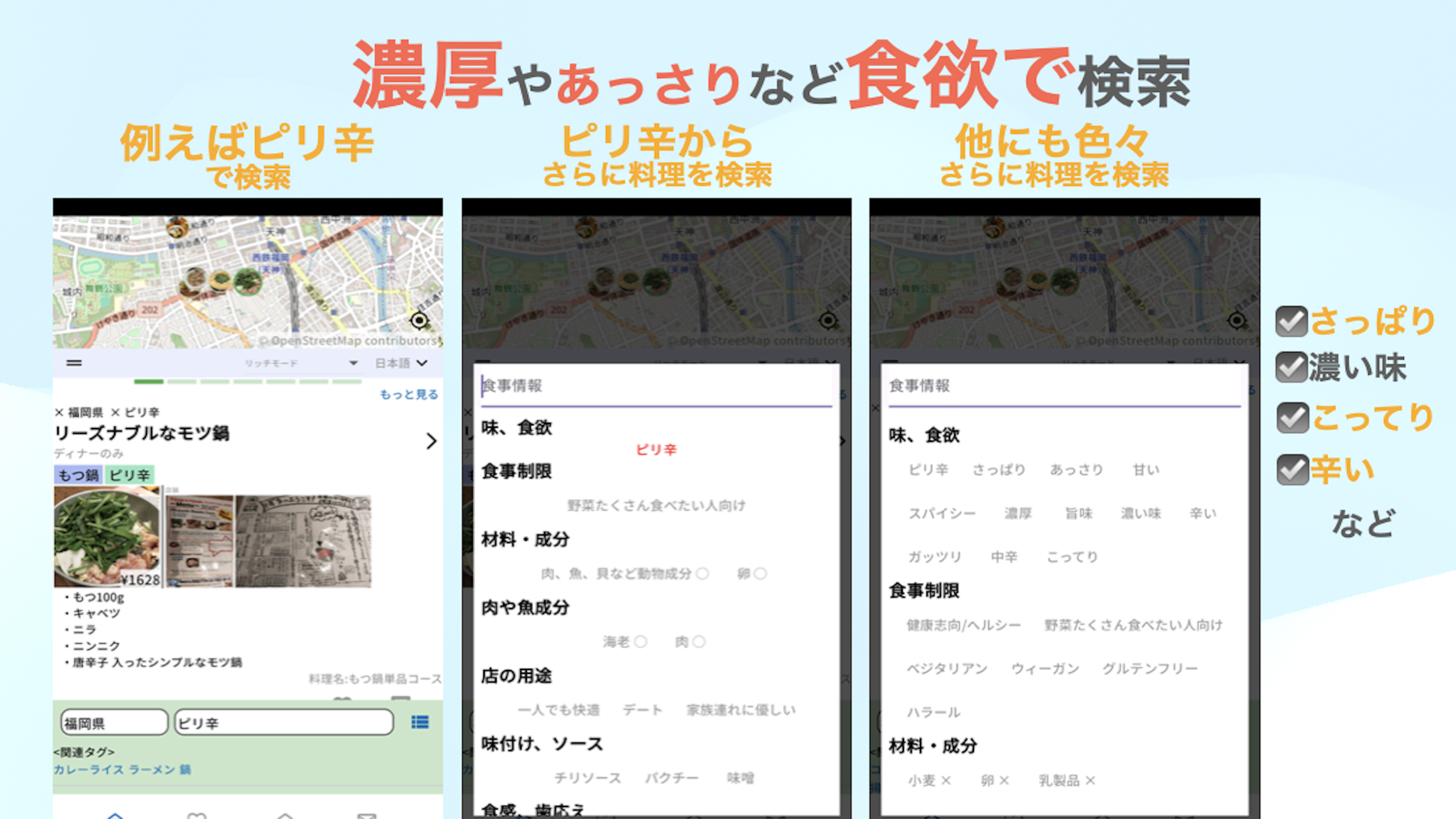
Task: Select the 一人でも快適 option
Action: coord(559,710)
